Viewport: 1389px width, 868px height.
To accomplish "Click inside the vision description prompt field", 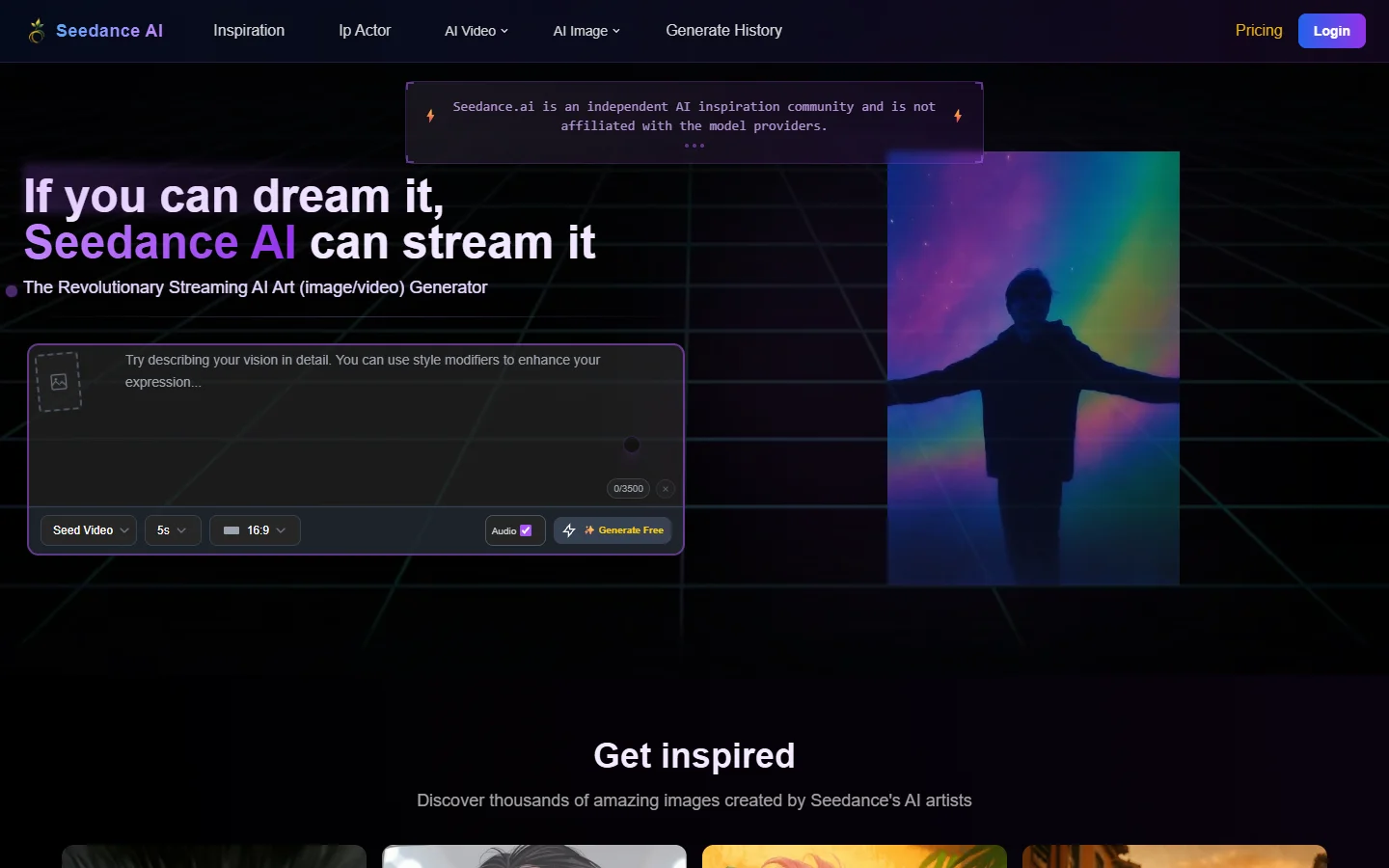I will coord(367,405).
